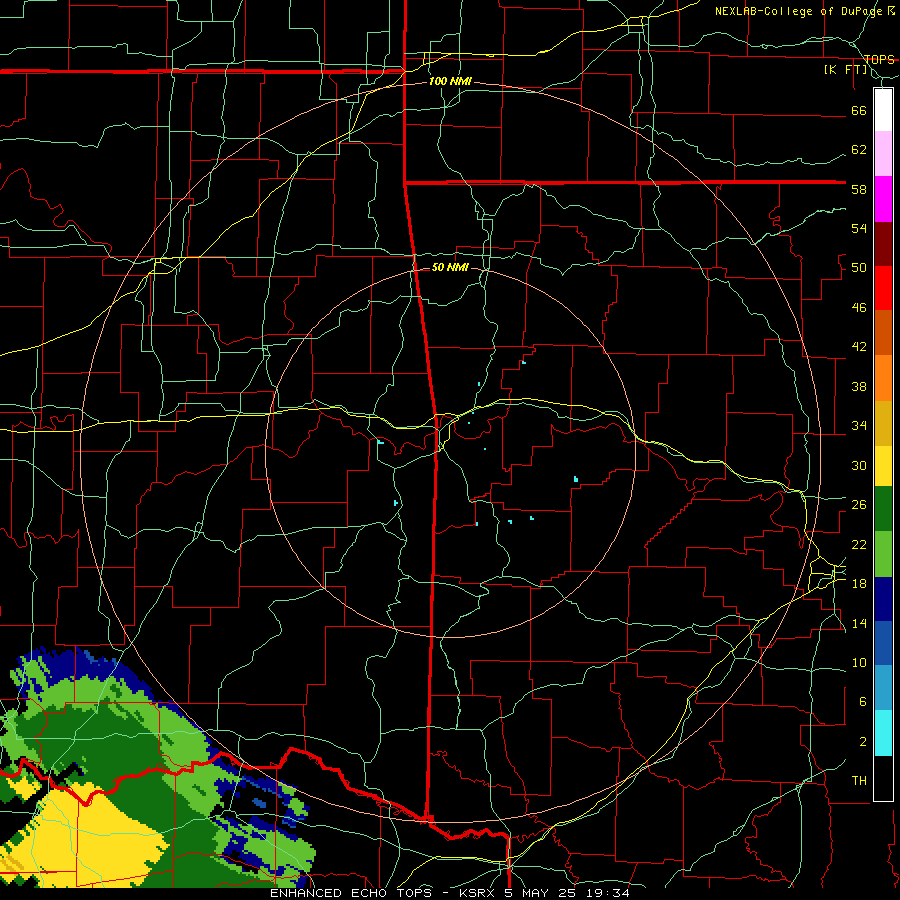Click the "50 NMI" range ring label
This screenshot has width=900, height=900.
450,267
